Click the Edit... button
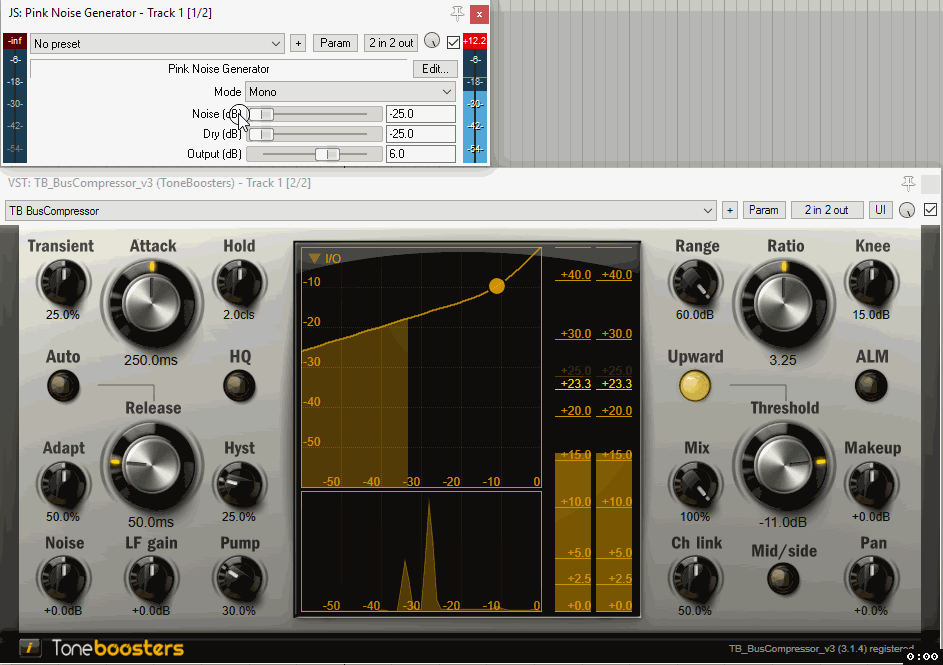Screen dimensions: 943x665 click(435, 69)
